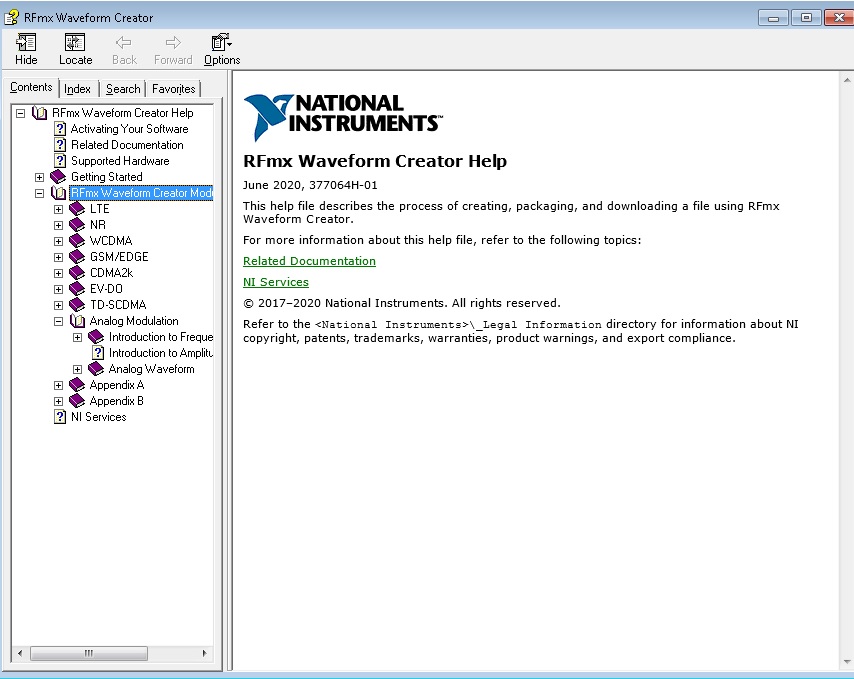This screenshot has height=679, width=854.
Task: Click the question page icon for Activating Your Software
Action: pyautogui.click(x=60, y=129)
